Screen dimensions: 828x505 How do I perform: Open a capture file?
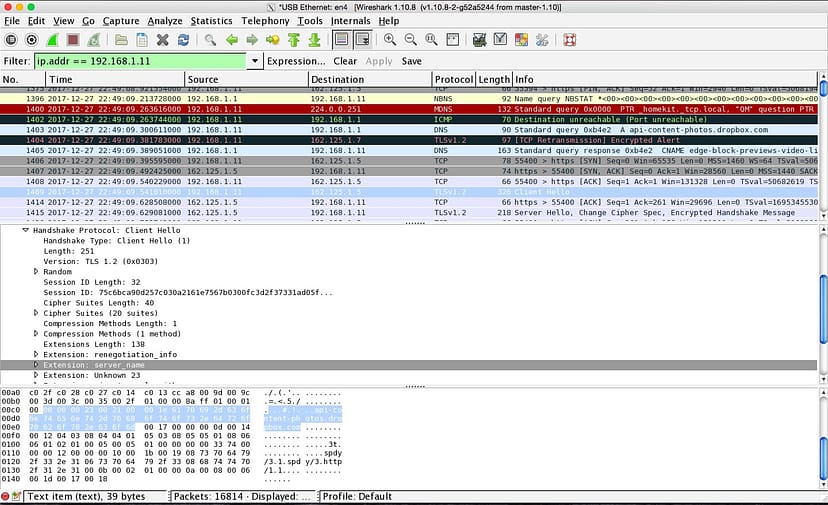click(x=120, y=40)
